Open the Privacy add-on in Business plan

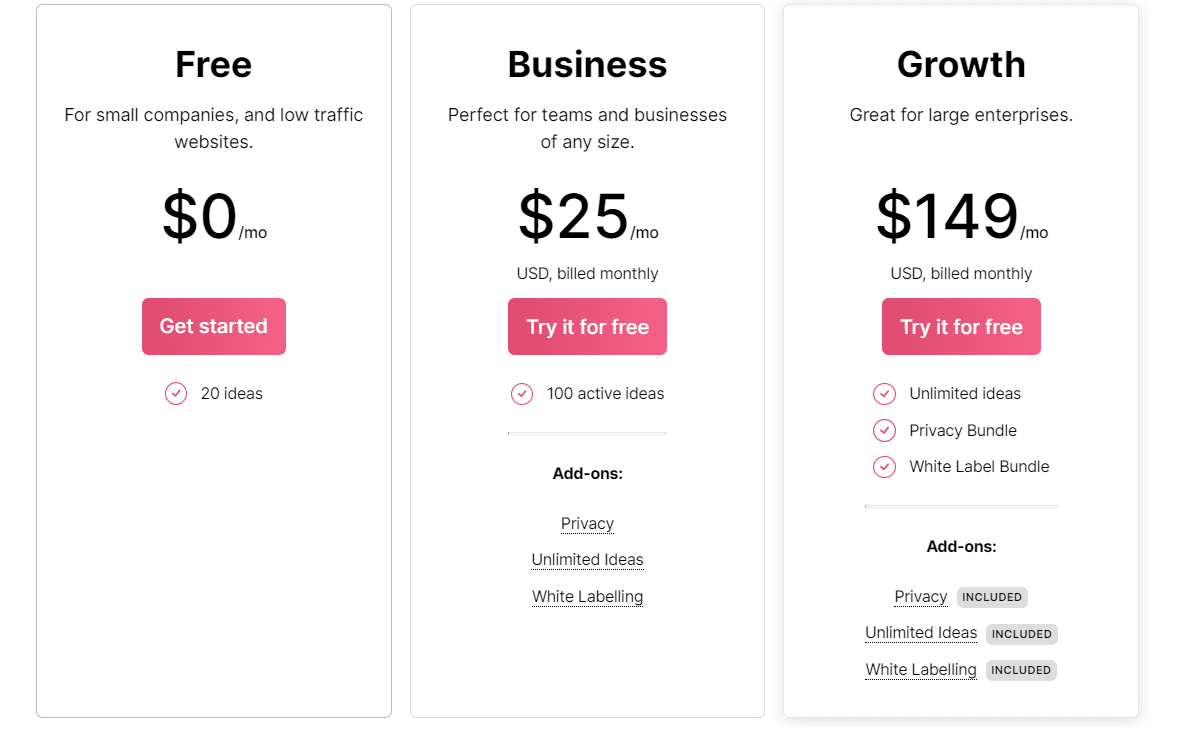pyautogui.click(x=587, y=523)
